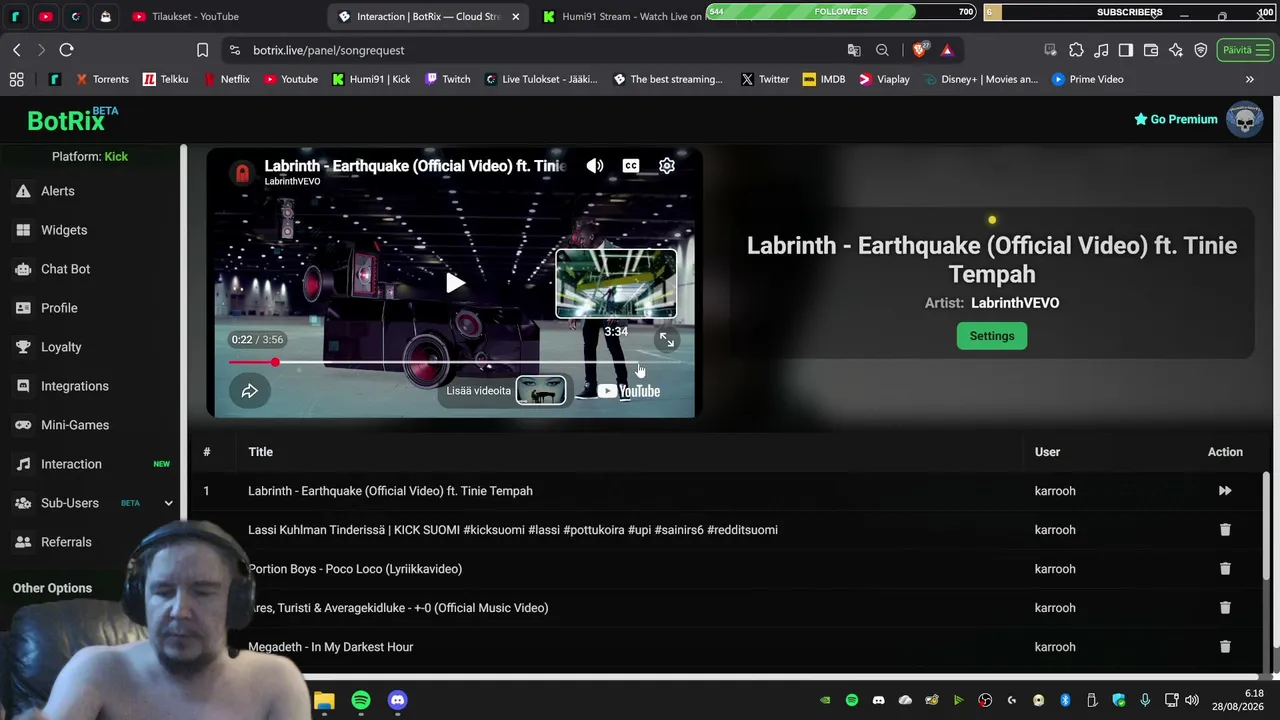The width and height of the screenshot is (1280, 720).
Task: Click the Go Premium link
Action: [x=1175, y=119]
